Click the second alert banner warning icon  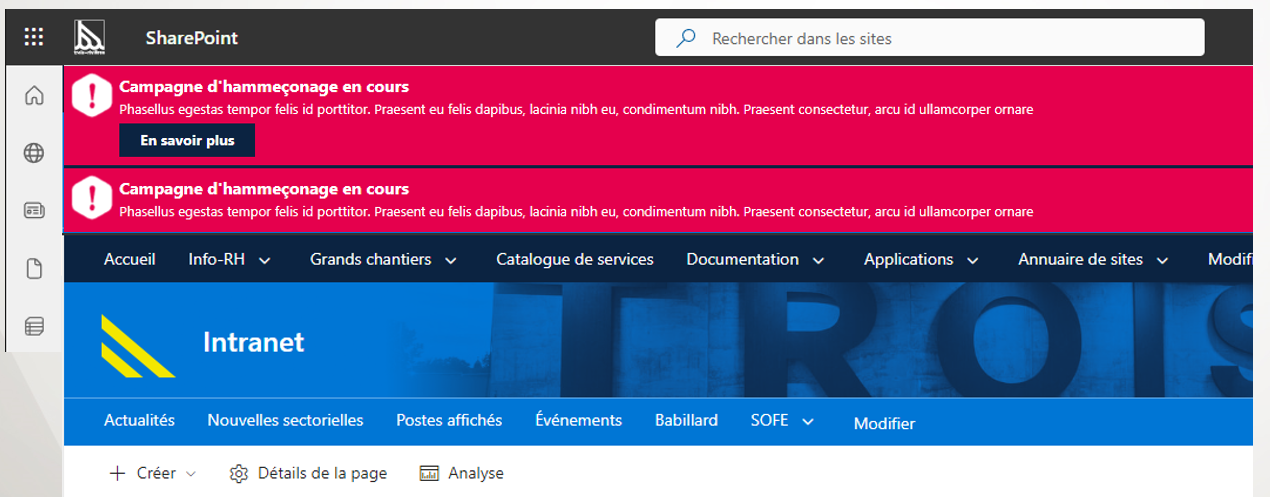92,197
